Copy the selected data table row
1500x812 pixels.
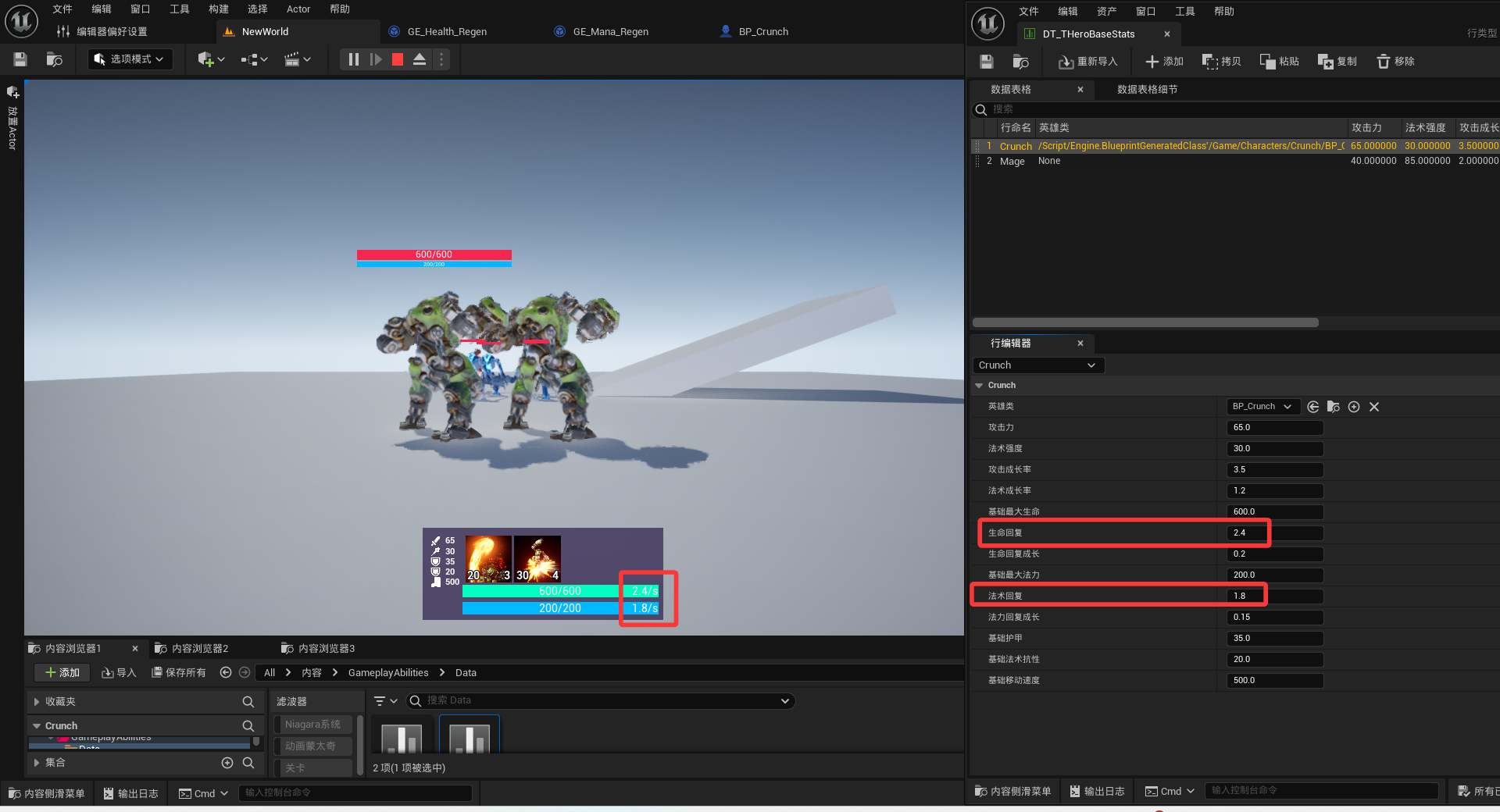pyautogui.click(x=1221, y=62)
